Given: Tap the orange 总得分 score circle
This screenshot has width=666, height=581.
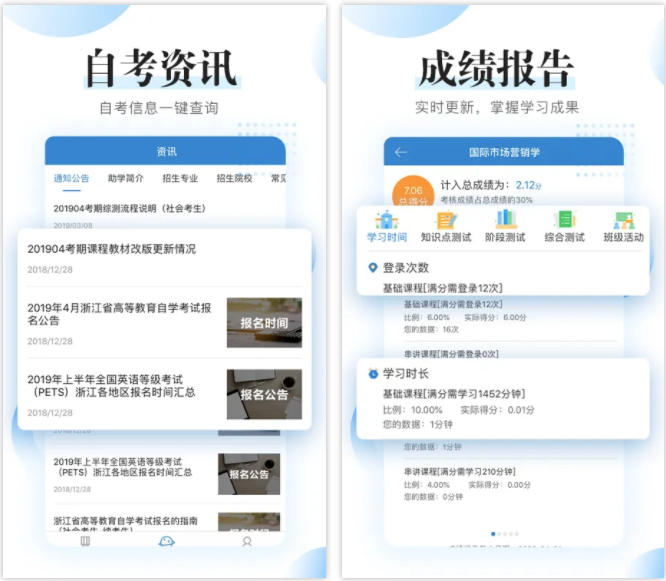Looking at the screenshot, I should click(412, 193).
